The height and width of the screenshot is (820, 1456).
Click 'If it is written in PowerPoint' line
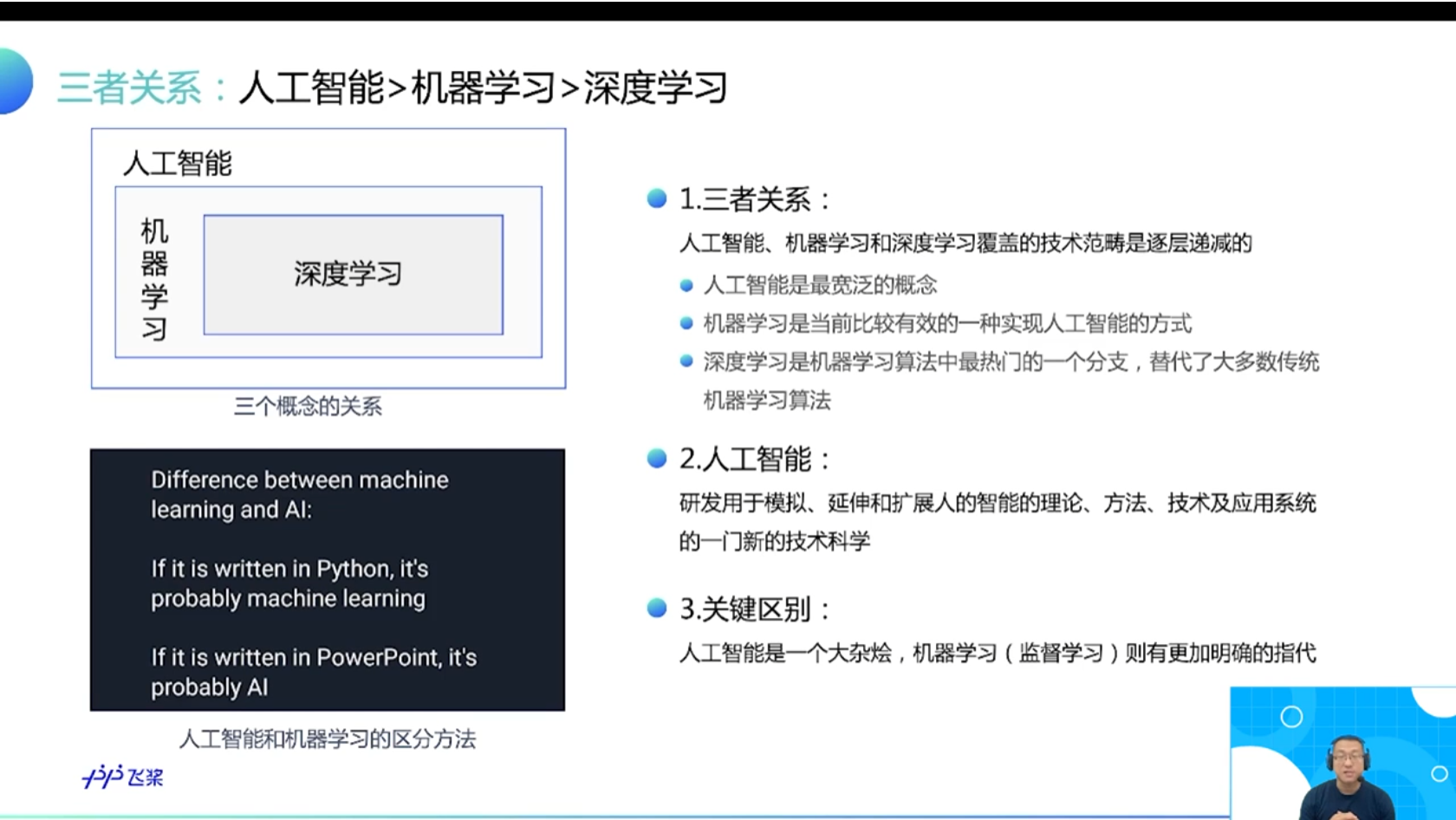click(x=314, y=657)
